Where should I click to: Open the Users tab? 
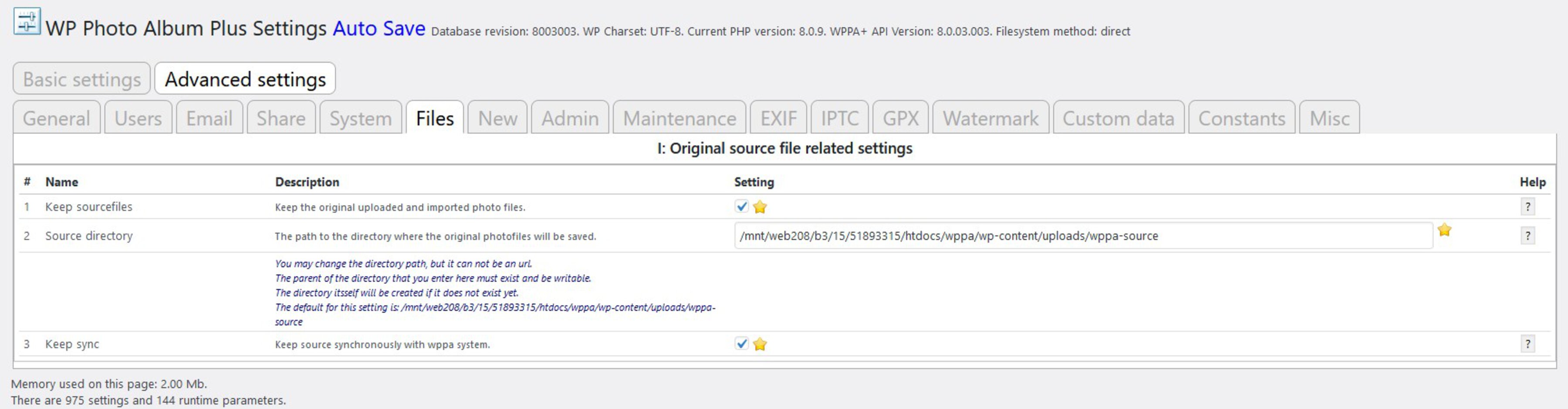(x=138, y=118)
